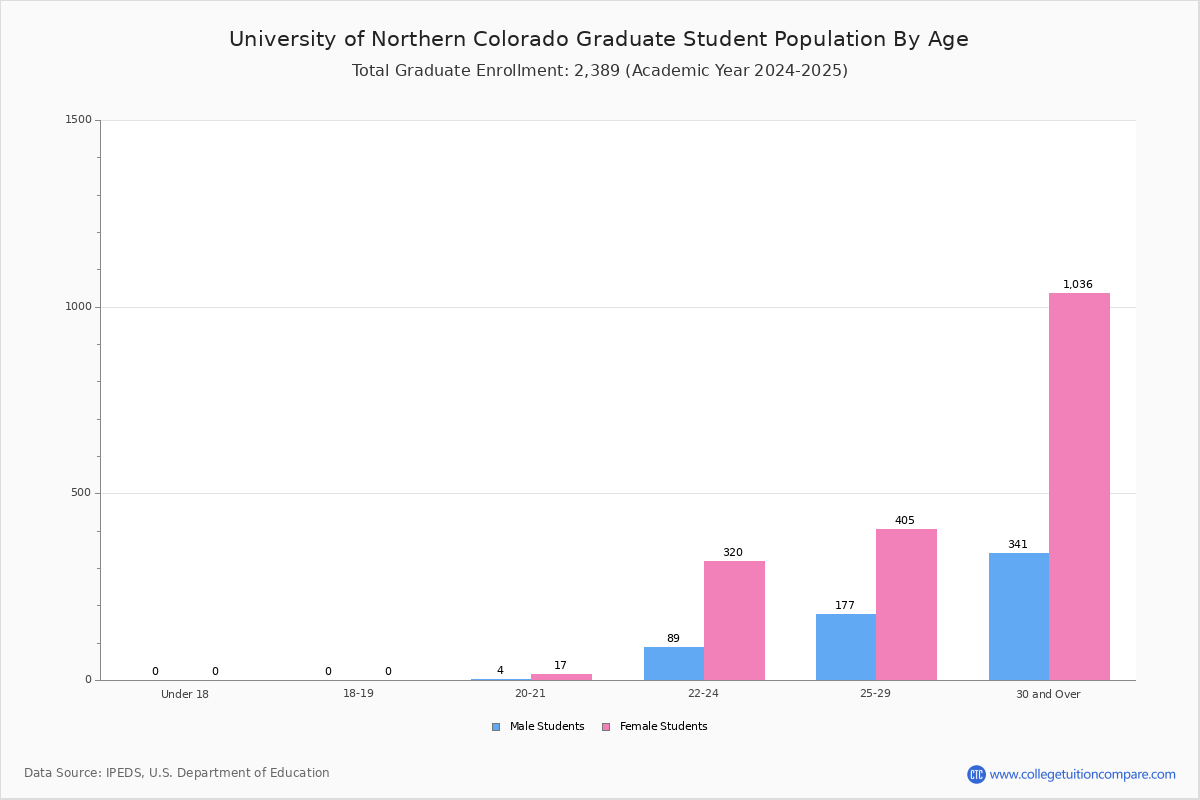Screen dimensions: 1200x800
Task: Click the pink Female Students legend swatch
Action: pos(606,727)
